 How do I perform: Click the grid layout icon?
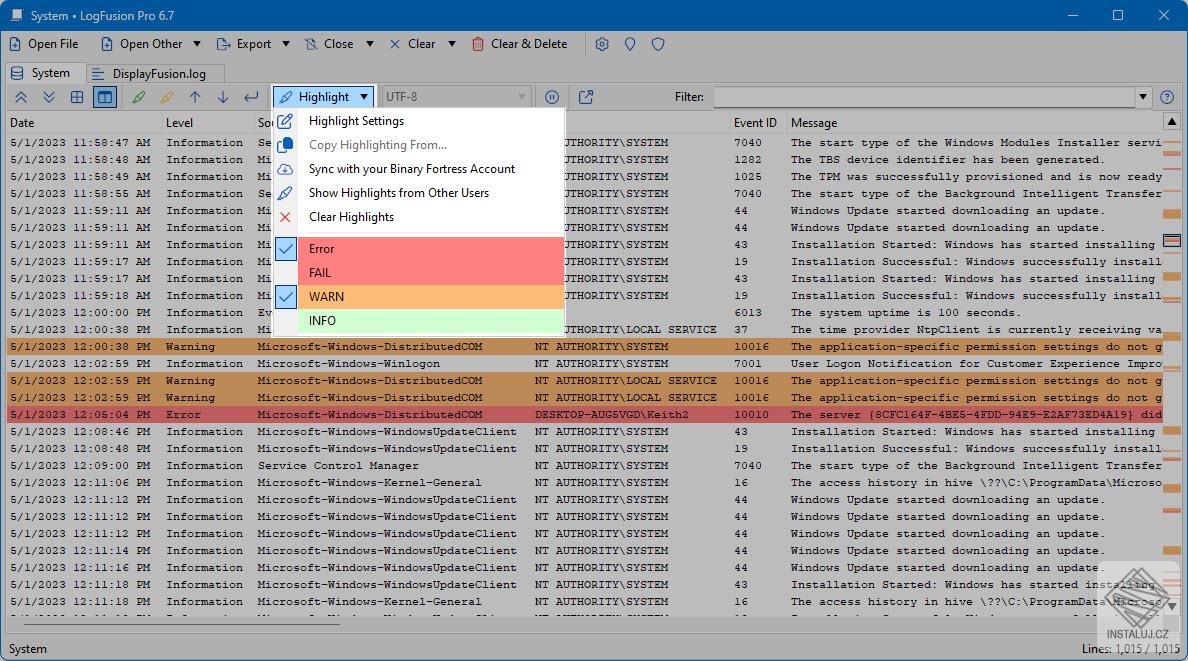77,97
